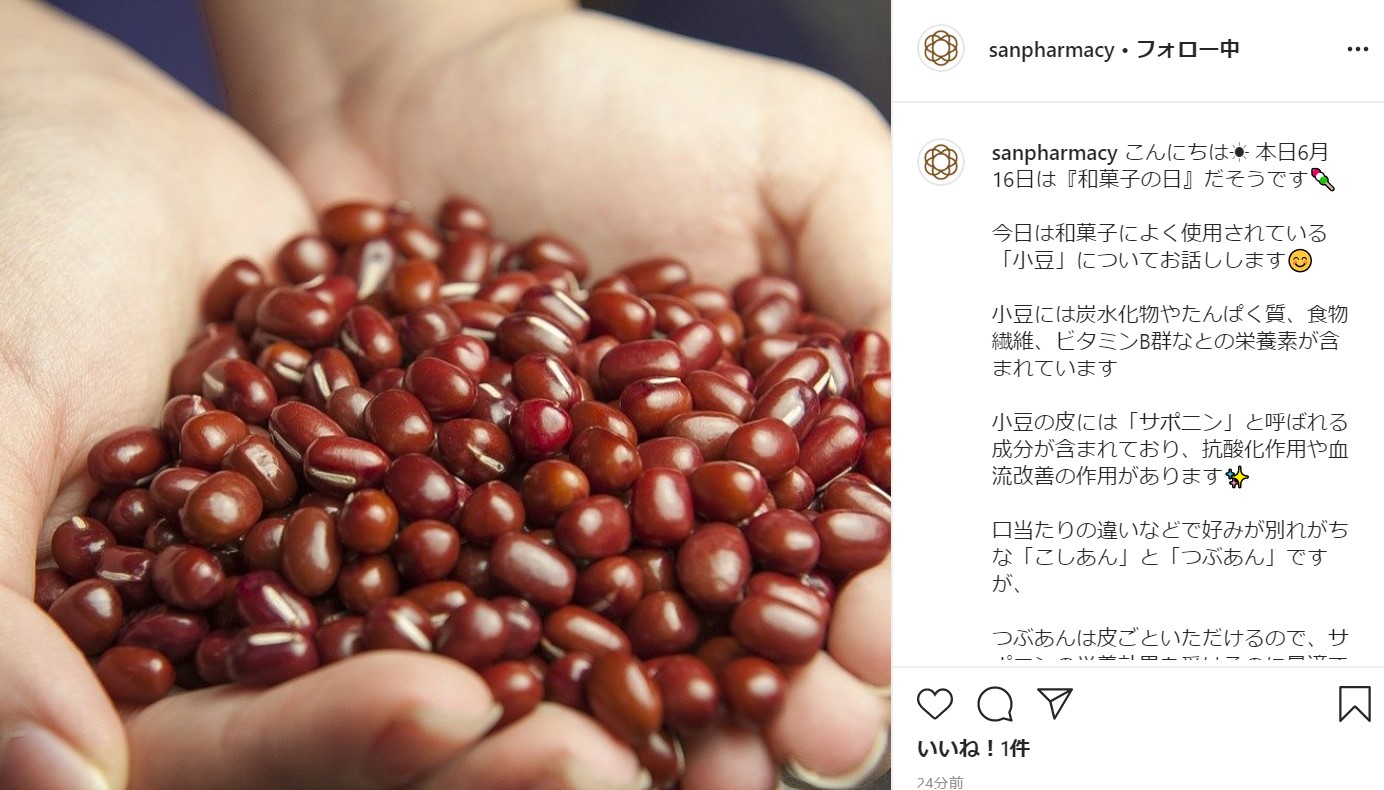Open comments with the speech bubble icon
The height and width of the screenshot is (790, 1384).
(995, 704)
